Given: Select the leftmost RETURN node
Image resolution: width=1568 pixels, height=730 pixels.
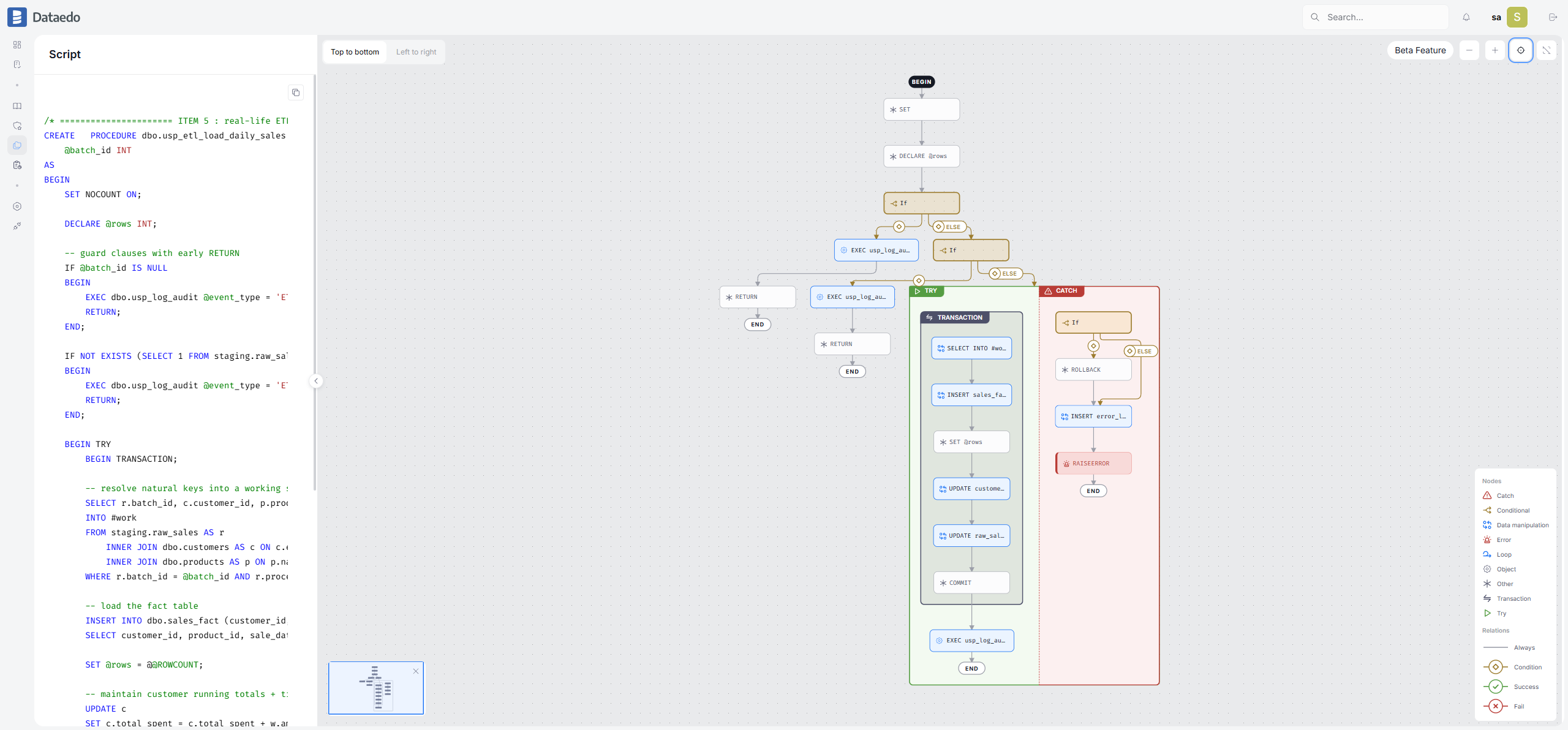Looking at the screenshot, I should point(758,297).
